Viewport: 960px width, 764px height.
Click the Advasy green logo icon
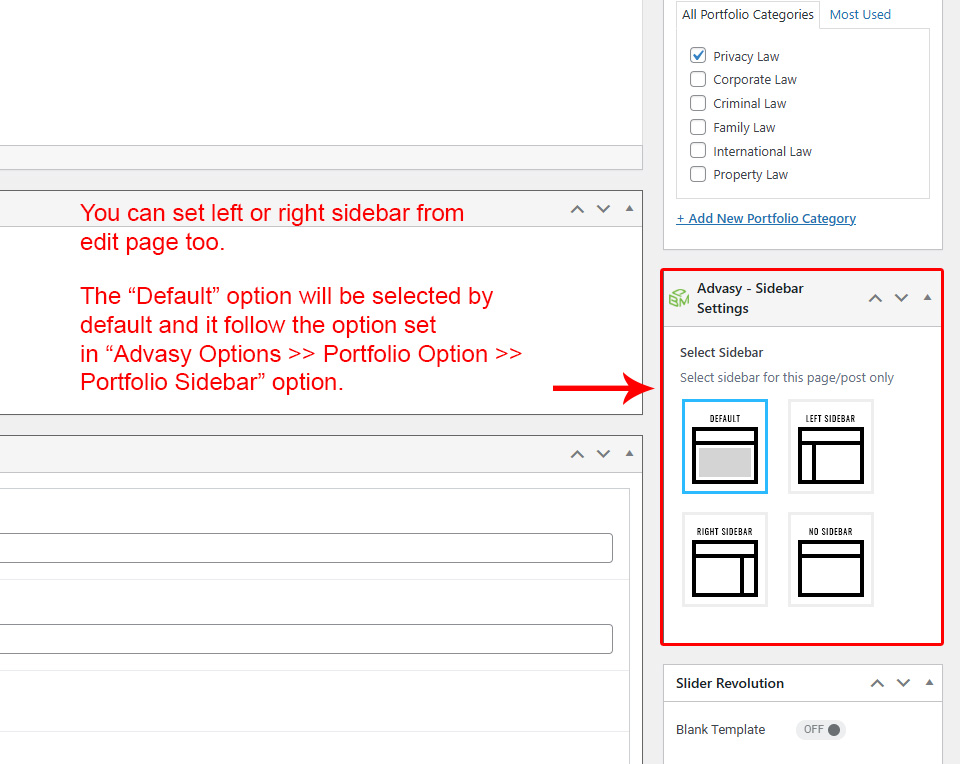click(x=679, y=298)
